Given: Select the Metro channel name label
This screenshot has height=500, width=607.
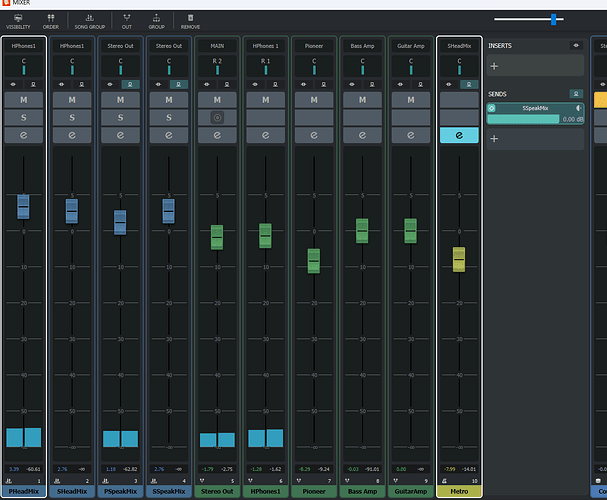Looking at the screenshot, I should pyautogui.click(x=459, y=491).
